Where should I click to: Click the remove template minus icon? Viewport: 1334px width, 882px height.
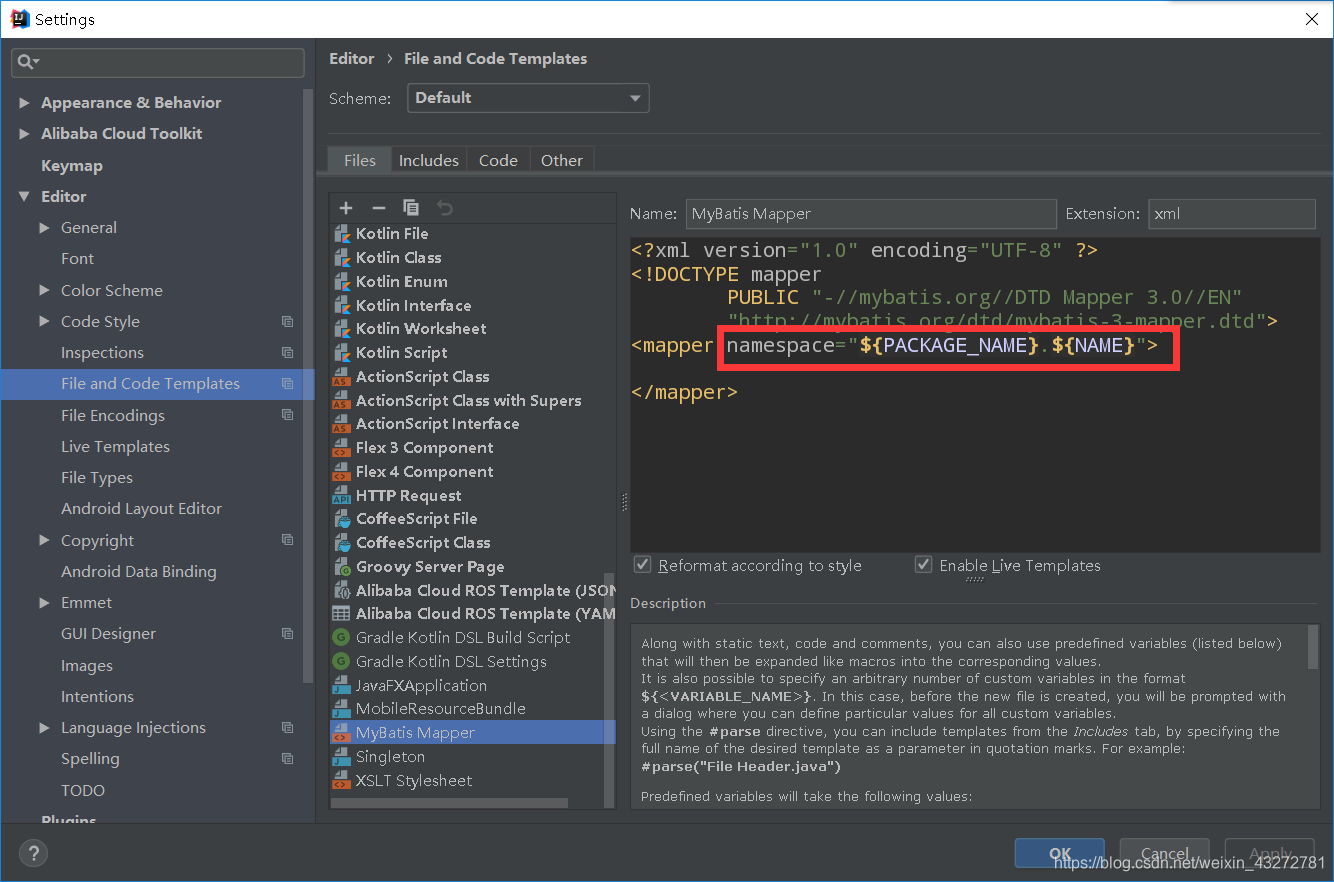click(378, 208)
